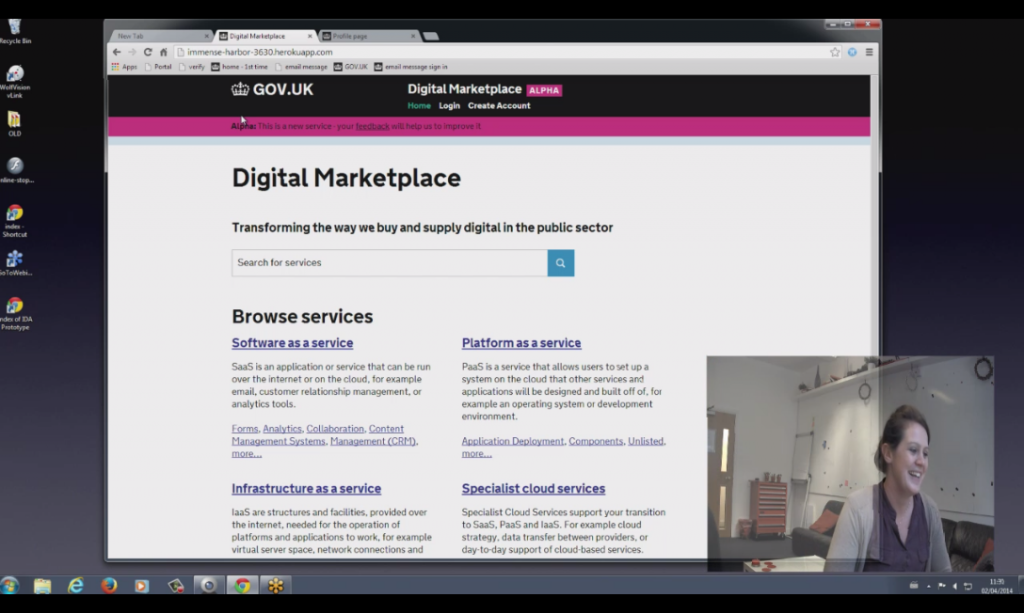Click the yellow flower taskbar icon
The image size is (1024, 613).
click(276, 586)
